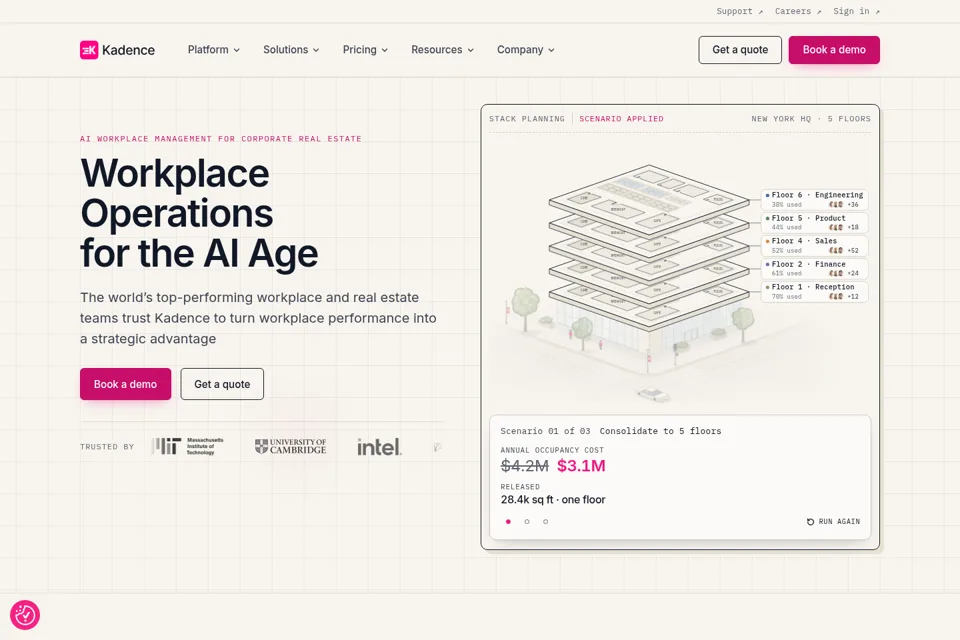Click the Kadence wordmark
This screenshot has width=960, height=640.
tap(129, 50)
